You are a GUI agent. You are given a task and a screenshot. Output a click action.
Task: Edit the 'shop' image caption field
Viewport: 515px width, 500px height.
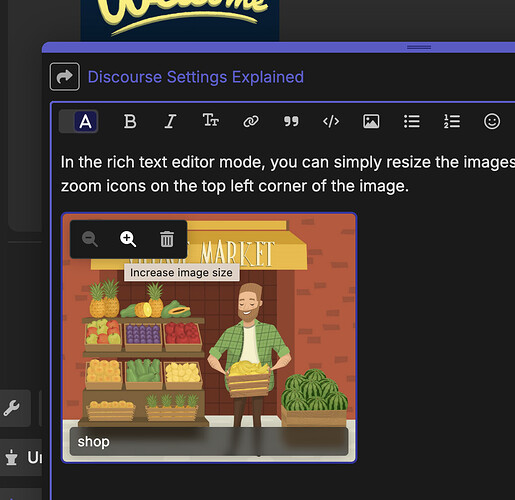209,442
